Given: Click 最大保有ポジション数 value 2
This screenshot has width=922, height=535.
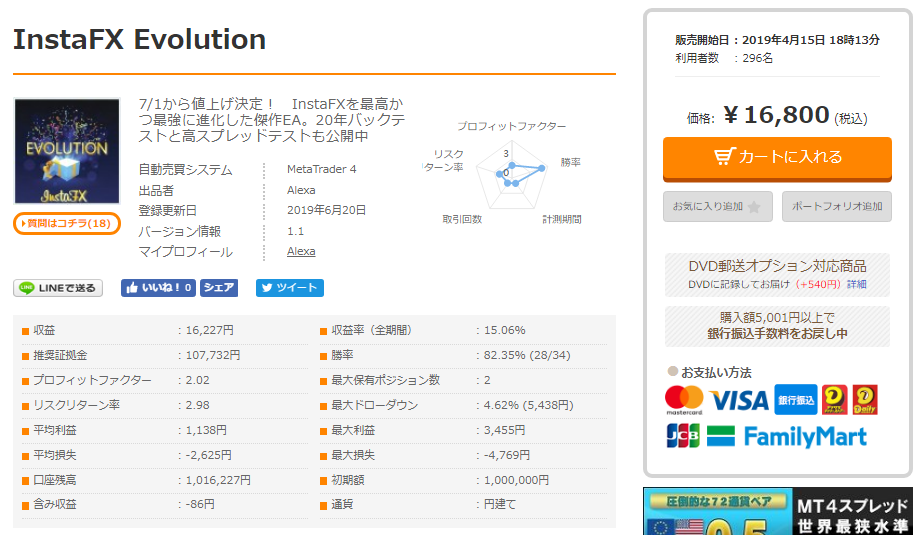Looking at the screenshot, I should pos(487,380).
